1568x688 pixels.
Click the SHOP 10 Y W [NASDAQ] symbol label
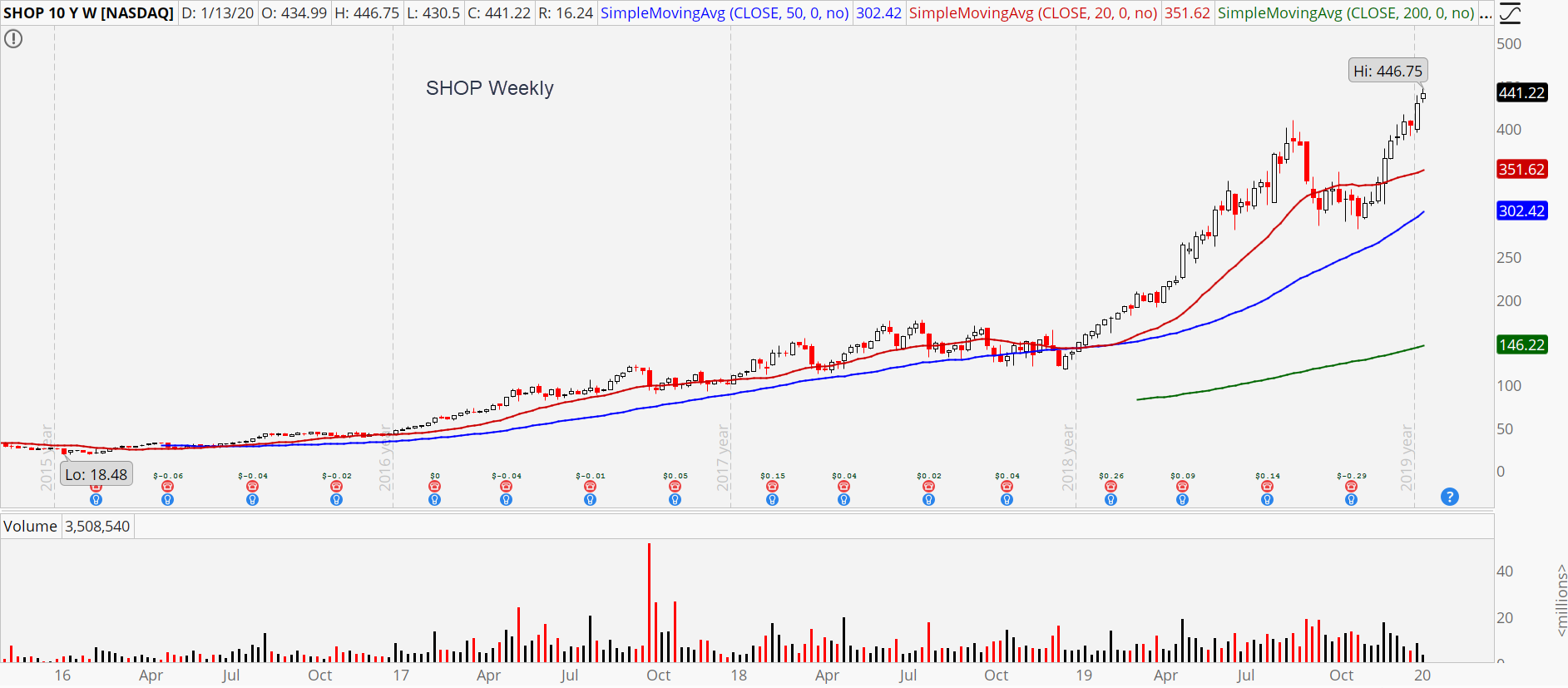[88, 13]
